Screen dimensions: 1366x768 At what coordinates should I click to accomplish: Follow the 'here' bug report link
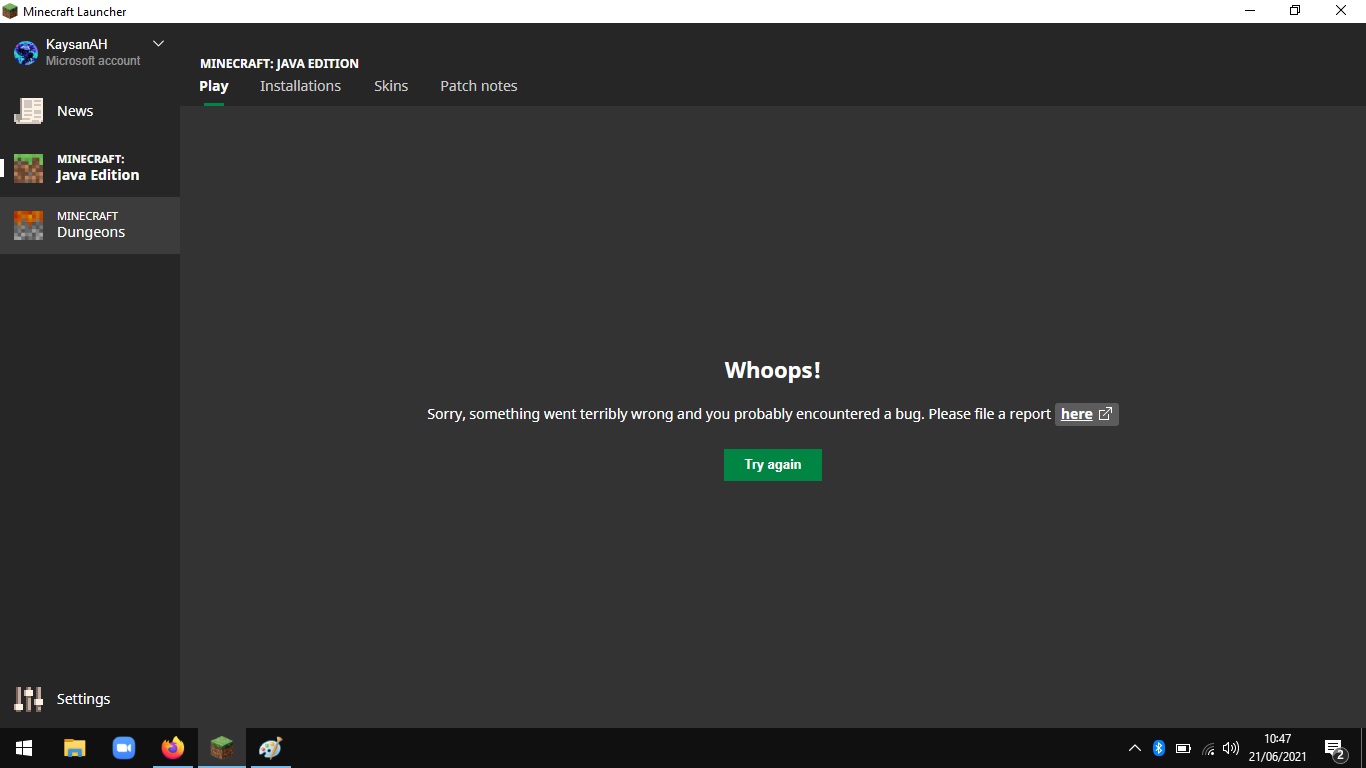[1077, 414]
